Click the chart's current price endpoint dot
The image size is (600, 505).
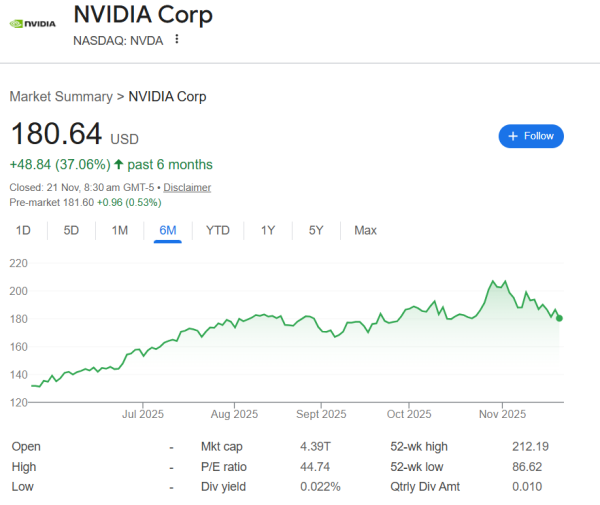(x=560, y=318)
